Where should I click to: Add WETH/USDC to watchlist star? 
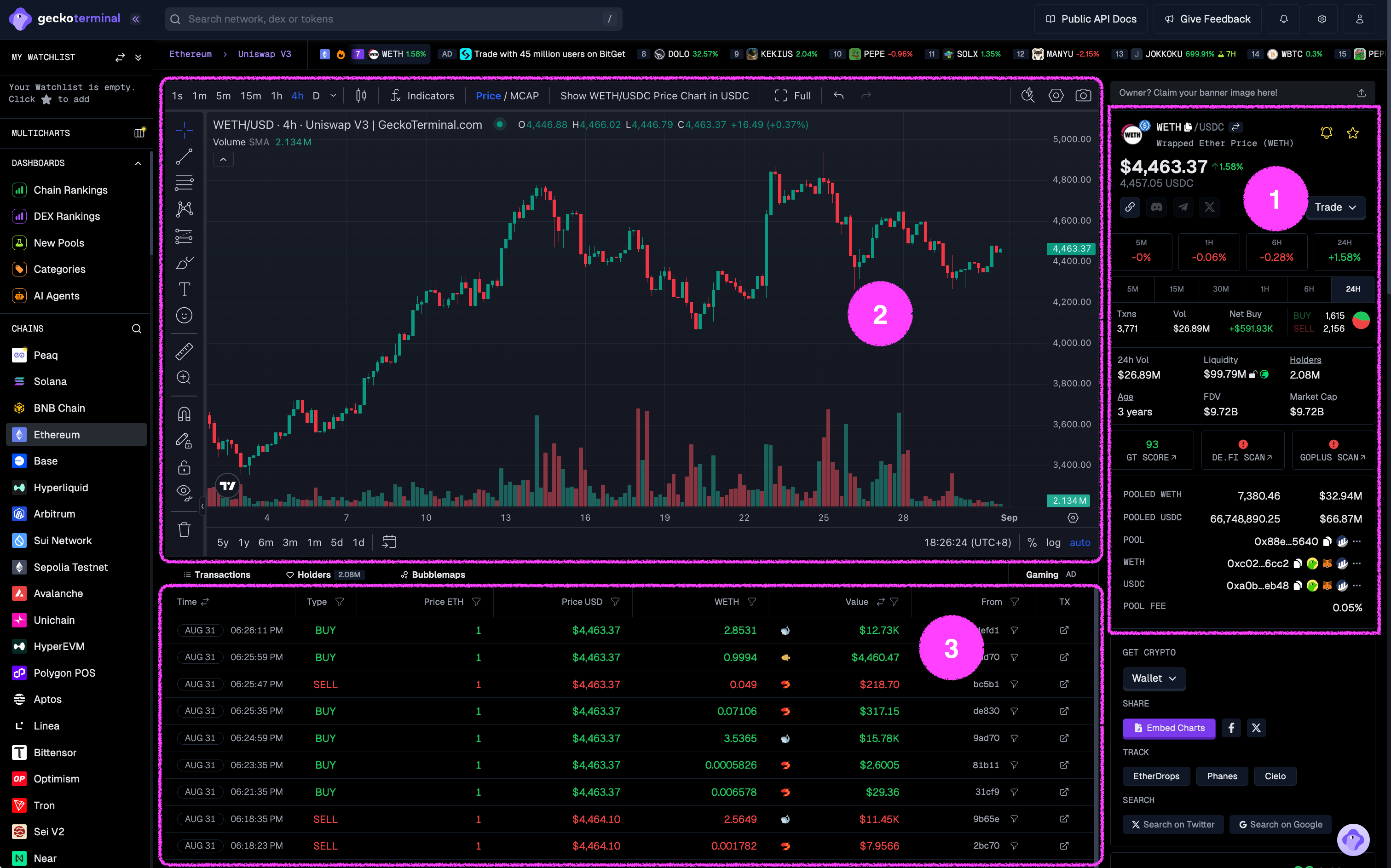pos(1353,133)
